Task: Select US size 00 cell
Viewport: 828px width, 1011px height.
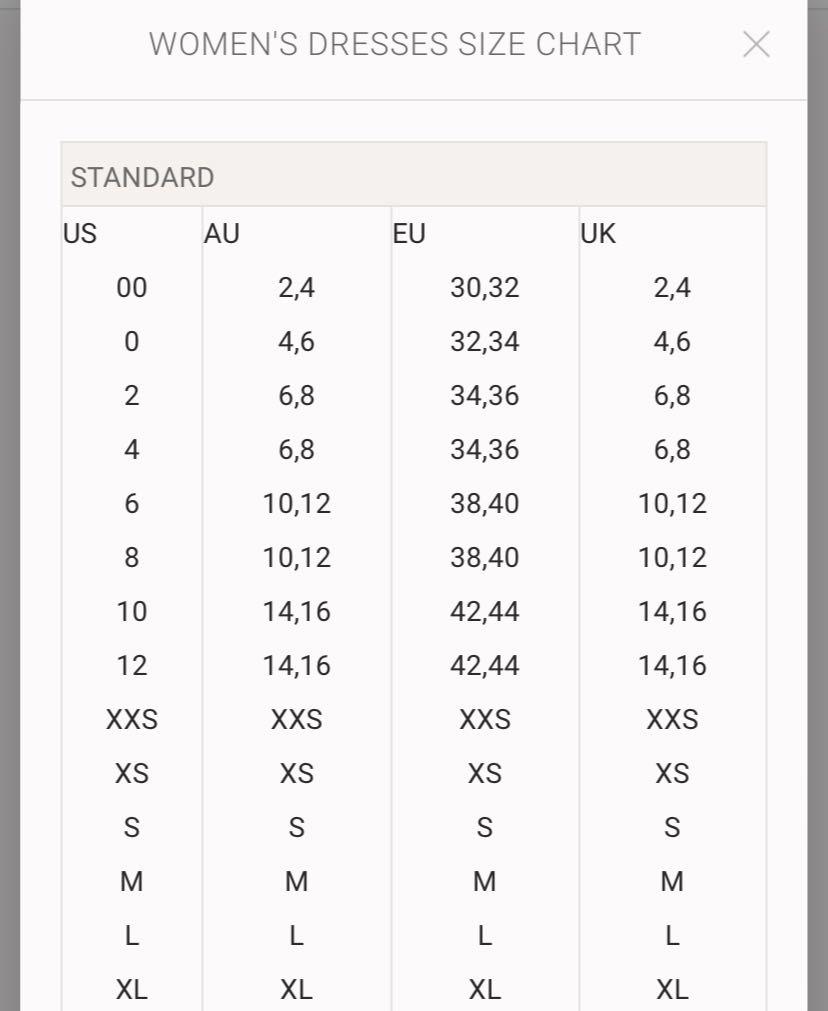Action: click(132, 288)
